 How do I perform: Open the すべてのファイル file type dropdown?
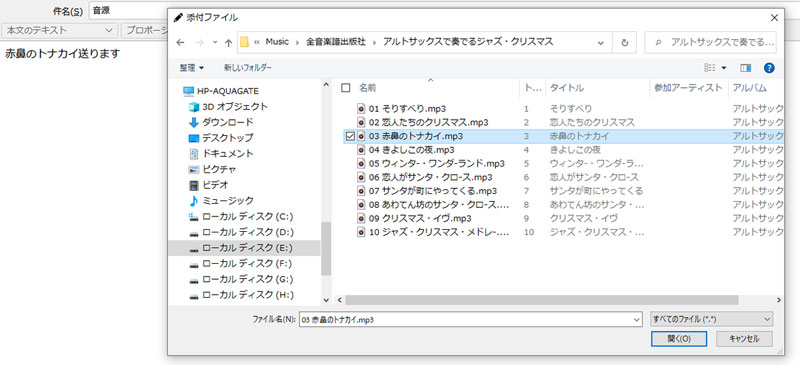pyautogui.click(x=712, y=320)
